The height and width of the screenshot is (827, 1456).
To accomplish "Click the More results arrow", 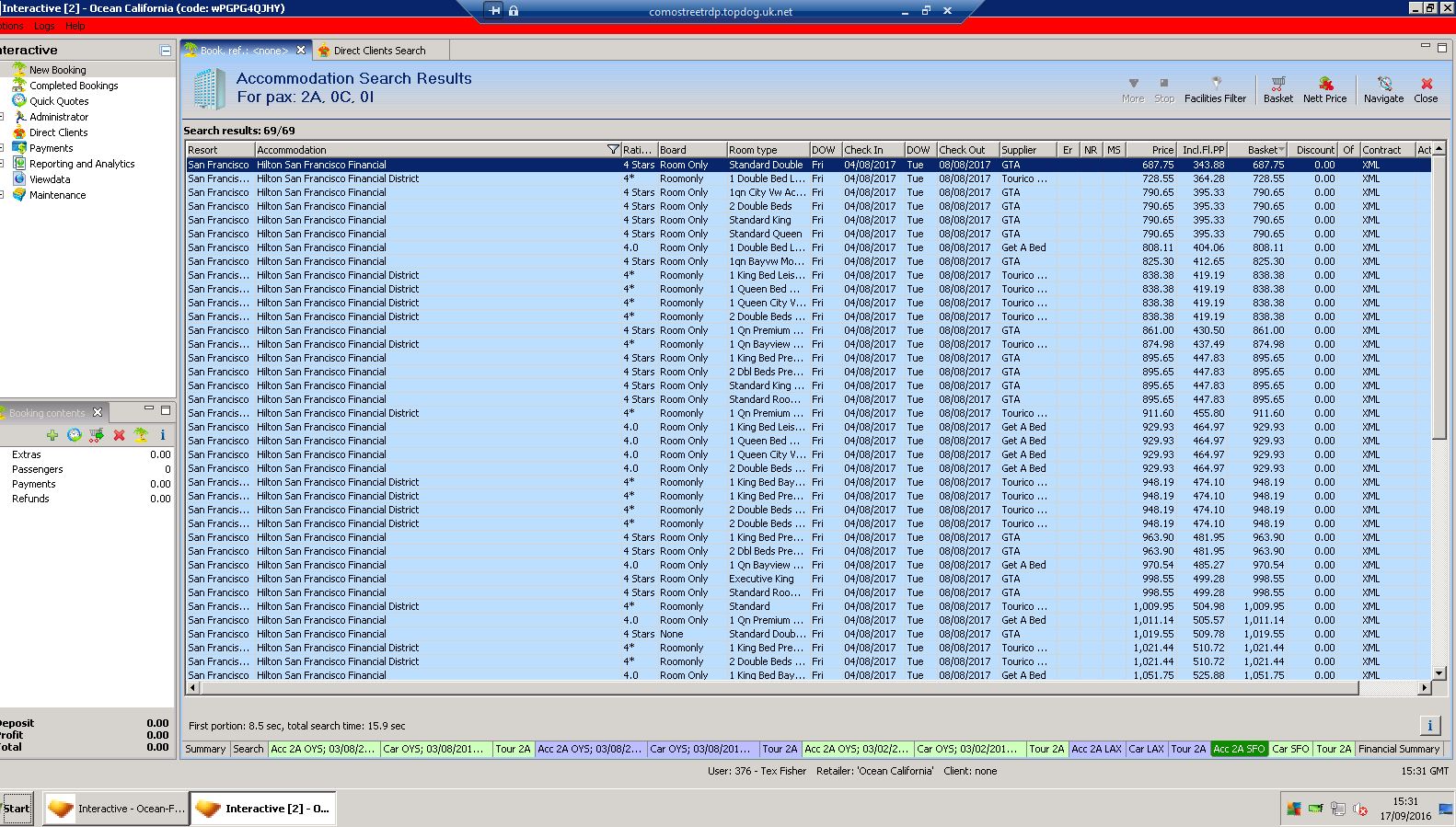I will click(x=1133, y=89).
